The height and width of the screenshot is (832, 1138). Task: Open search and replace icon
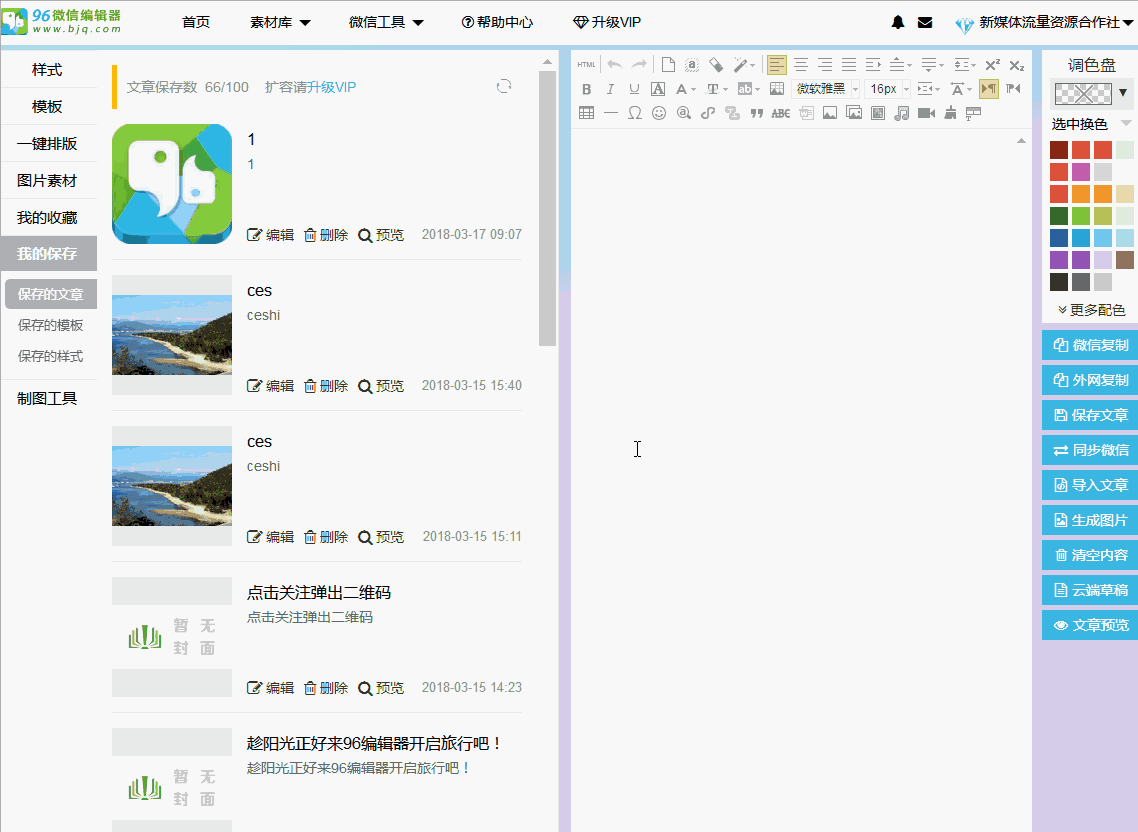(x=684, y=113)
